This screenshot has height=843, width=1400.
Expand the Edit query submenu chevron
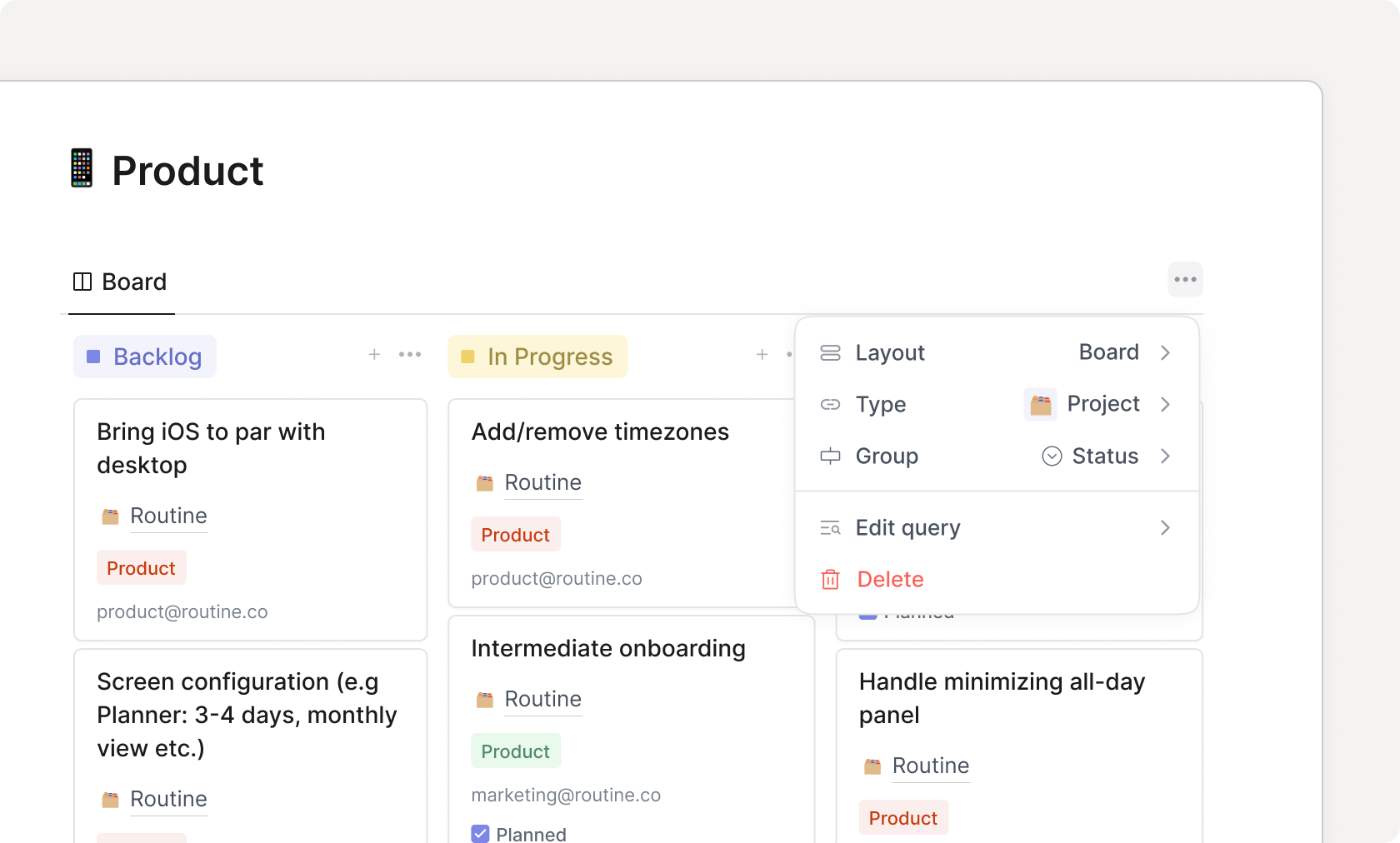1165,528
